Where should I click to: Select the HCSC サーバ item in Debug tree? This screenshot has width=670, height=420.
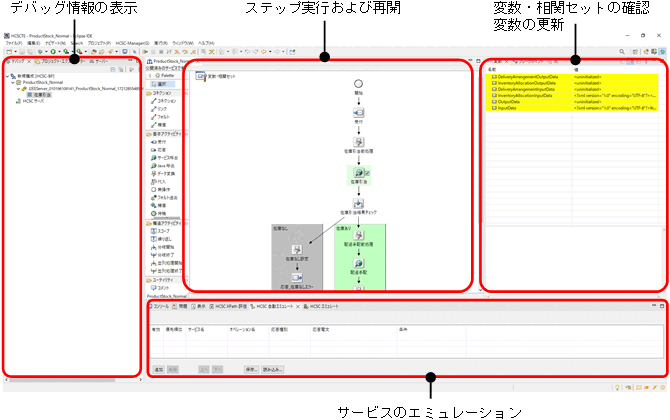click(x=30, y=101)
